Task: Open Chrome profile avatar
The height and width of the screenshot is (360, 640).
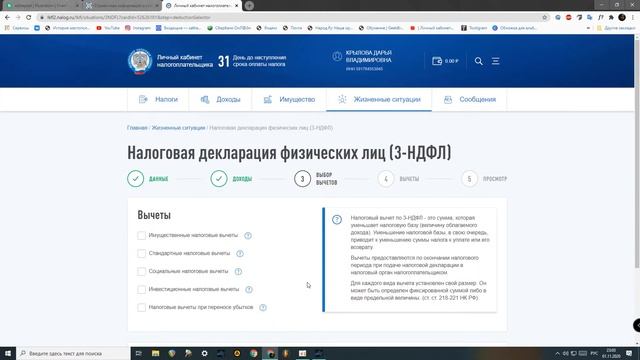Action: point(622,18)
